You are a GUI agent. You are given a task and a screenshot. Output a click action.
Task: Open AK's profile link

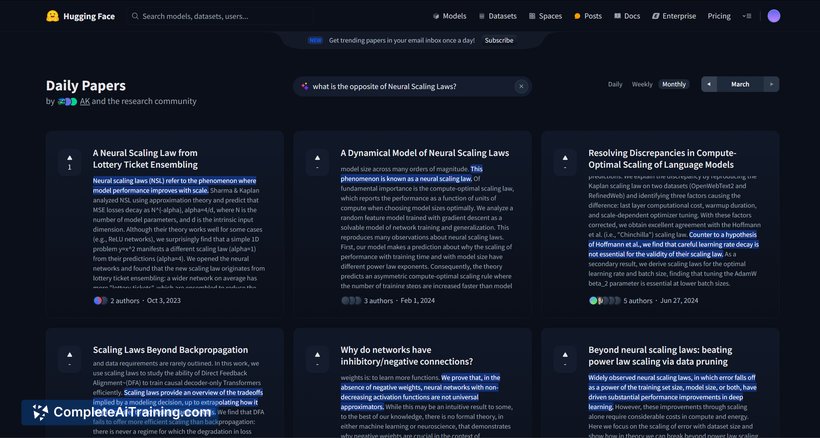pos(85,101)
